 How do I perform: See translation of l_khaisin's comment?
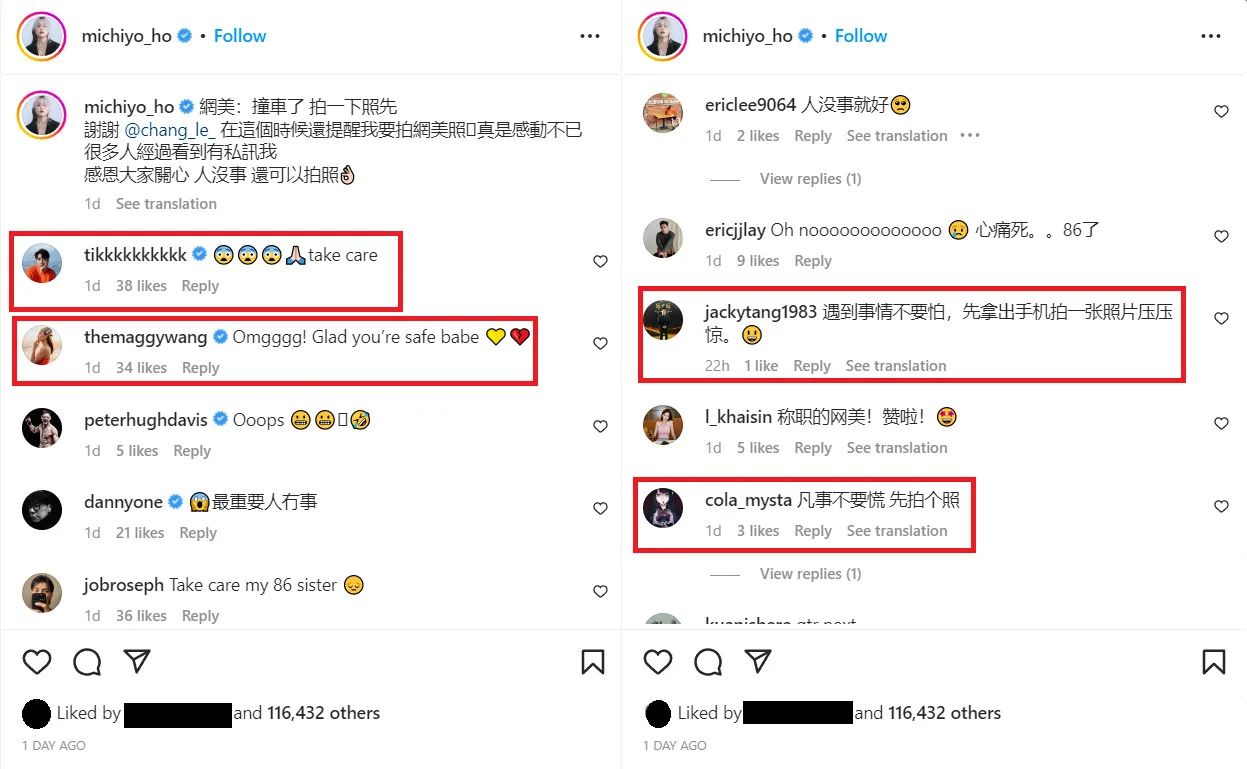click(x=897, y=448)
